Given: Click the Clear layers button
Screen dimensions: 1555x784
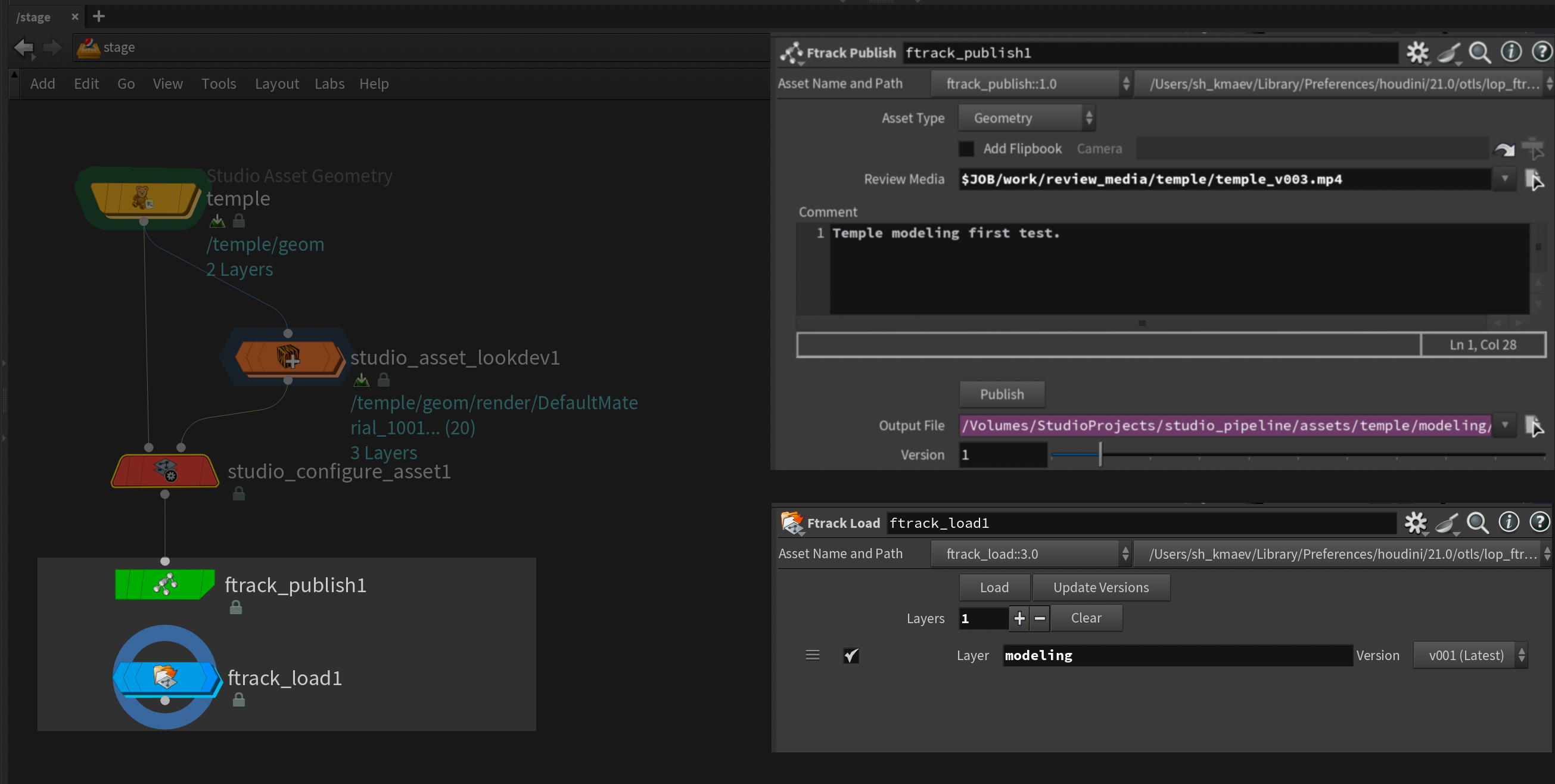Looking at the screenshot, I should coord(1086,618).
